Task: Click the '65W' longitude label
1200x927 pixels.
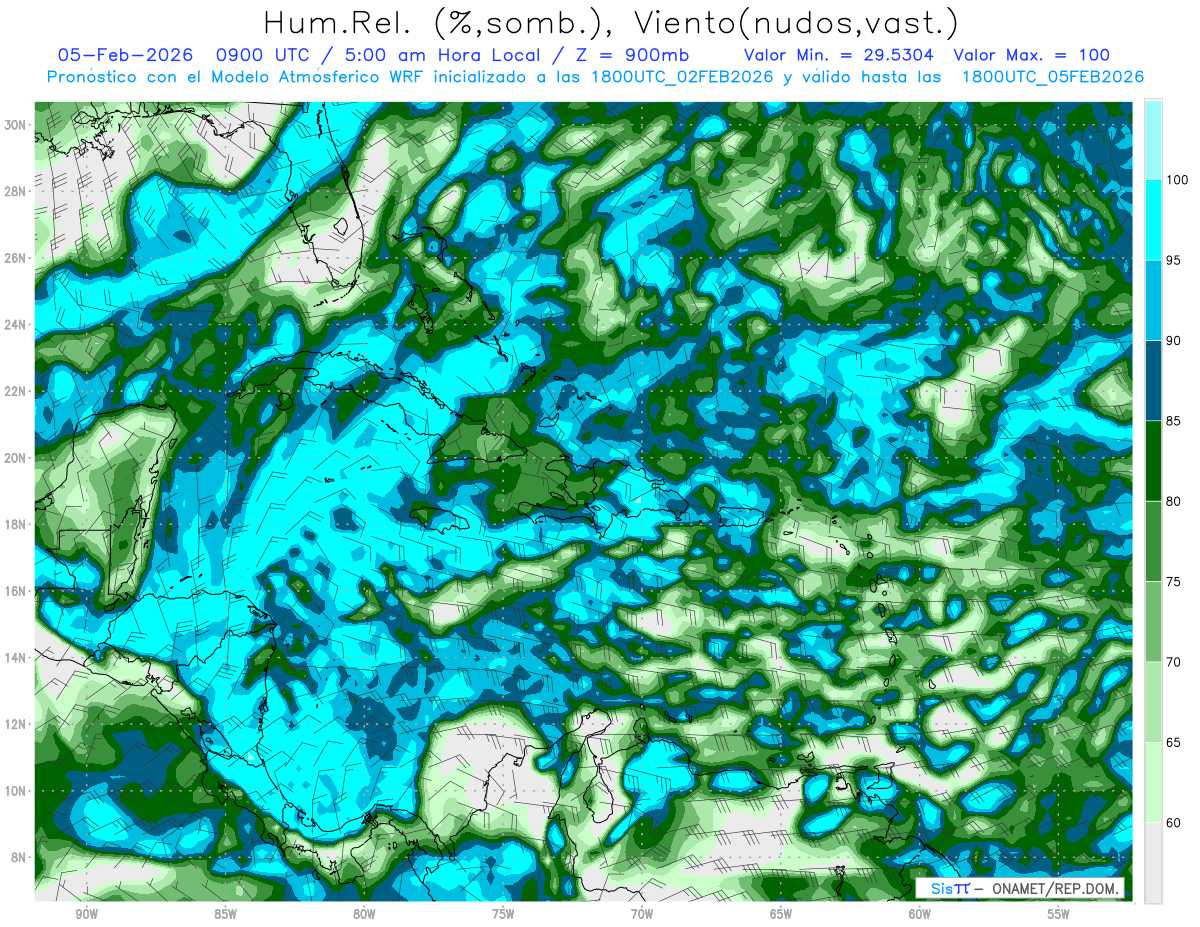Action: tap(781, 914)
